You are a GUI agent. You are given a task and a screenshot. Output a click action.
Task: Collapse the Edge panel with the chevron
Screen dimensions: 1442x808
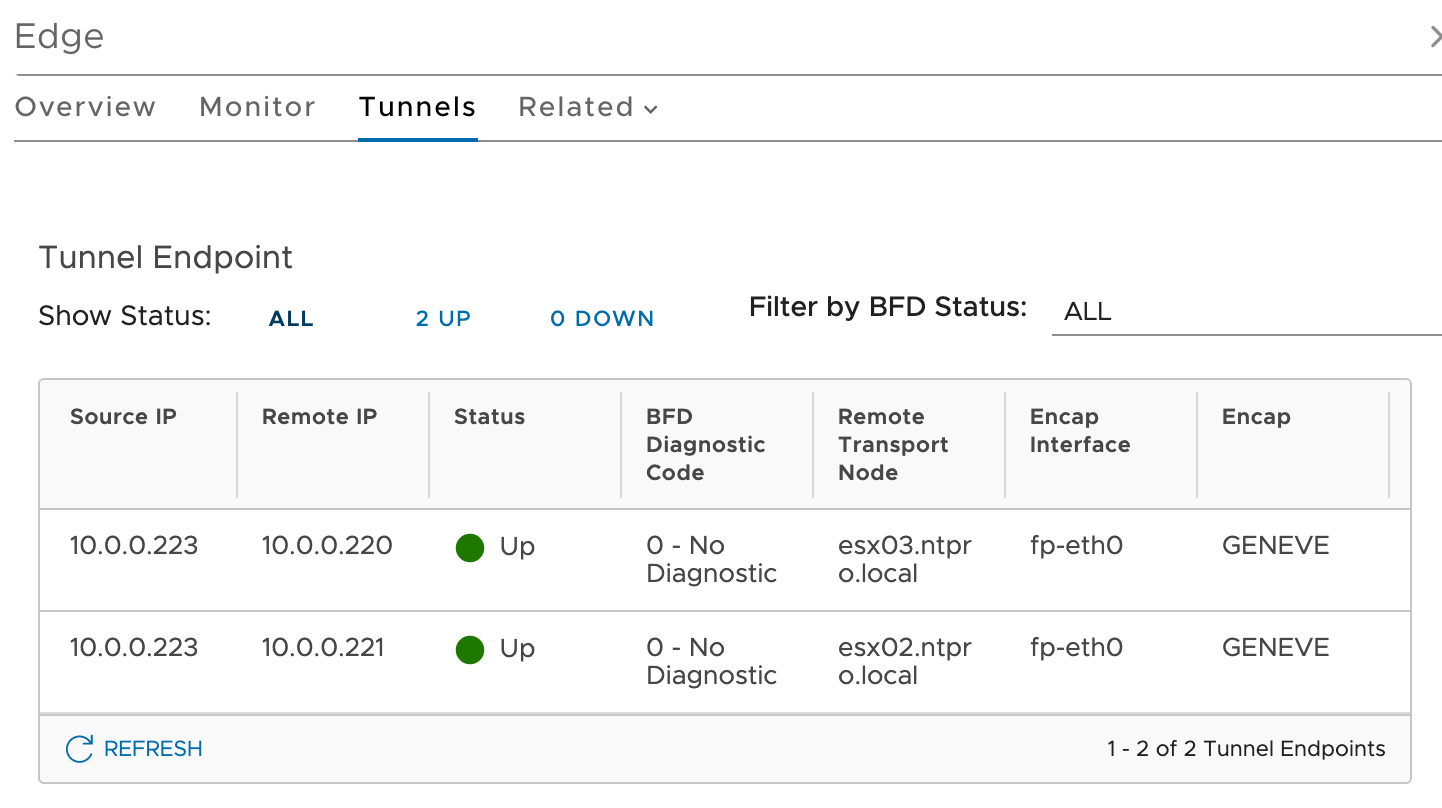[x=1435, y=37]
